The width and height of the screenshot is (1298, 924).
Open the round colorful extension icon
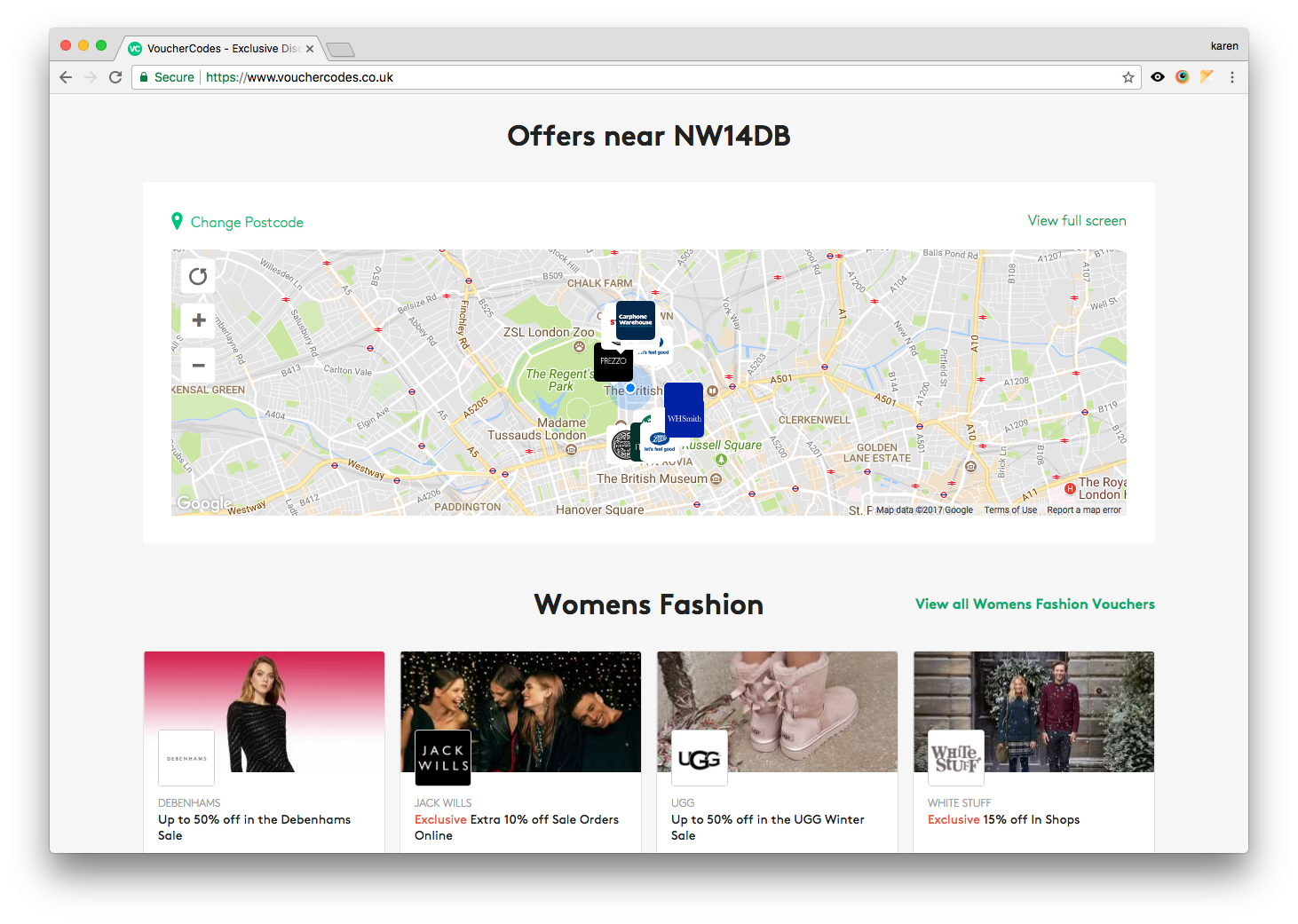[1182, 77]
